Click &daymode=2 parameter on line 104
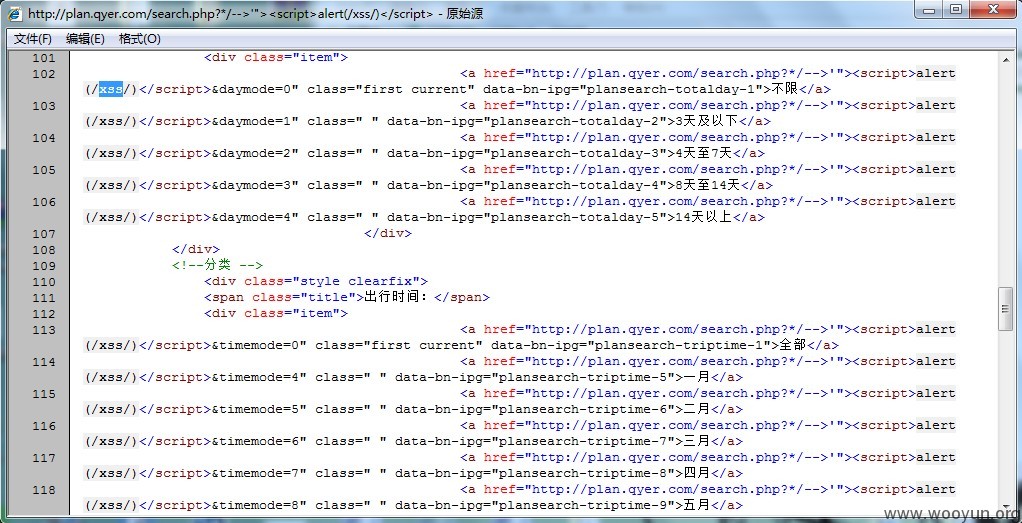Screen dimensions: 1022x523 point(252,153)
